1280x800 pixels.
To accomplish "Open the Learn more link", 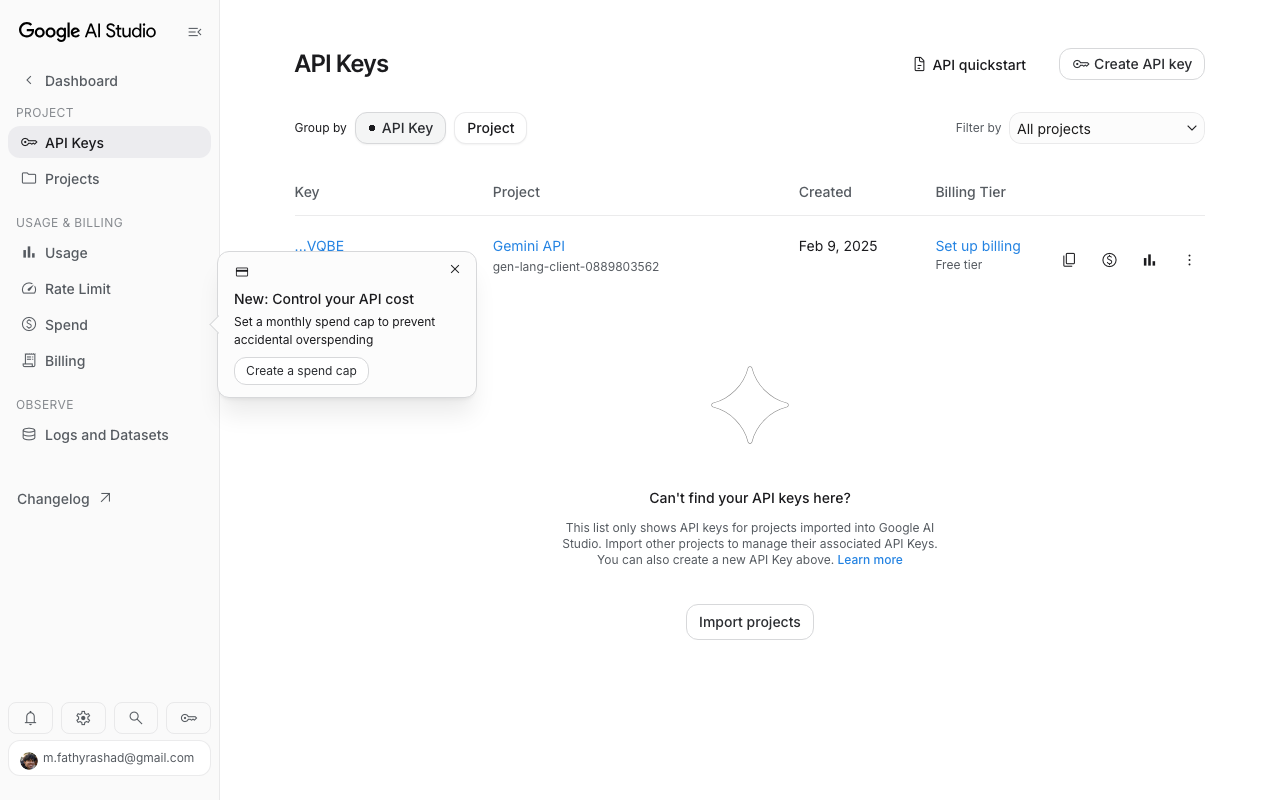I will 870,560.
